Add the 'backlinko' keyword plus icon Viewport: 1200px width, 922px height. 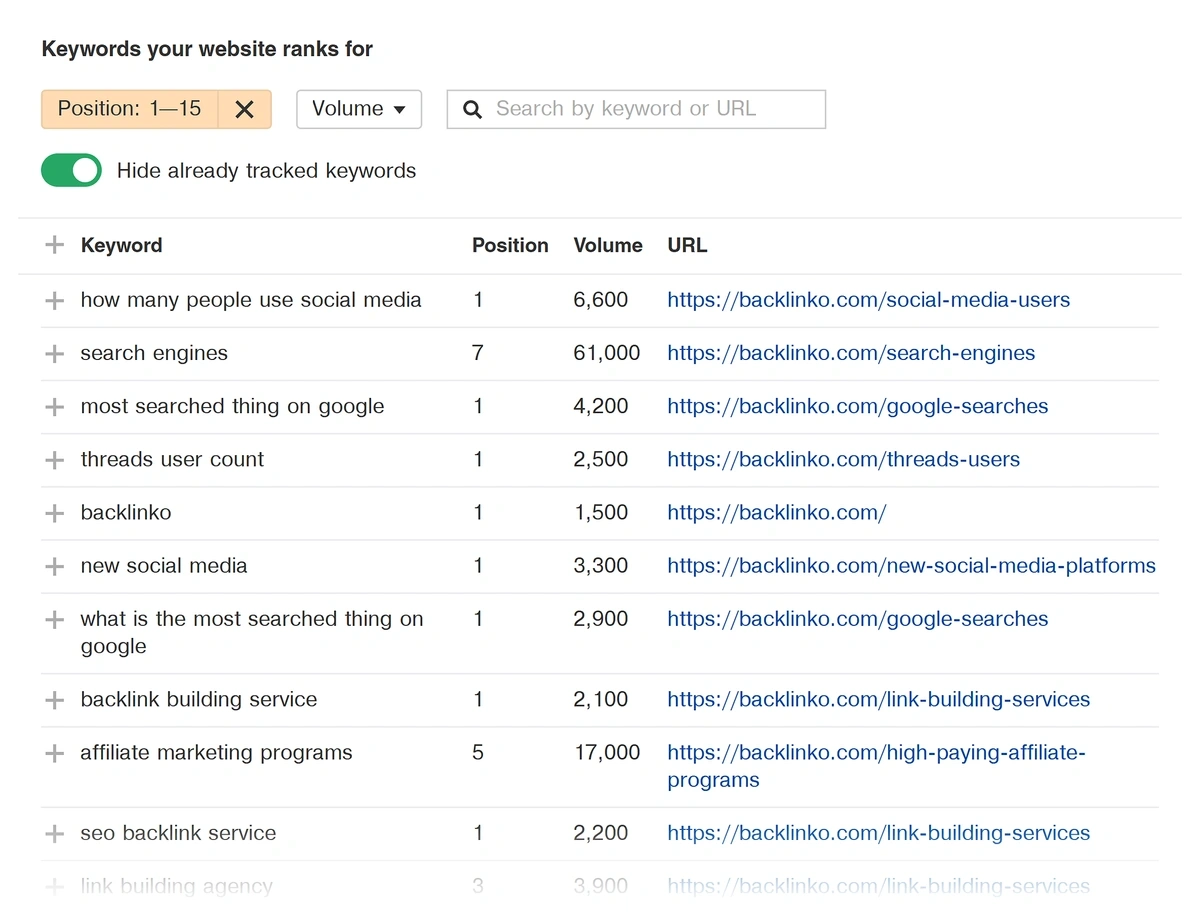pyautogui.click(x=55, y=513)
